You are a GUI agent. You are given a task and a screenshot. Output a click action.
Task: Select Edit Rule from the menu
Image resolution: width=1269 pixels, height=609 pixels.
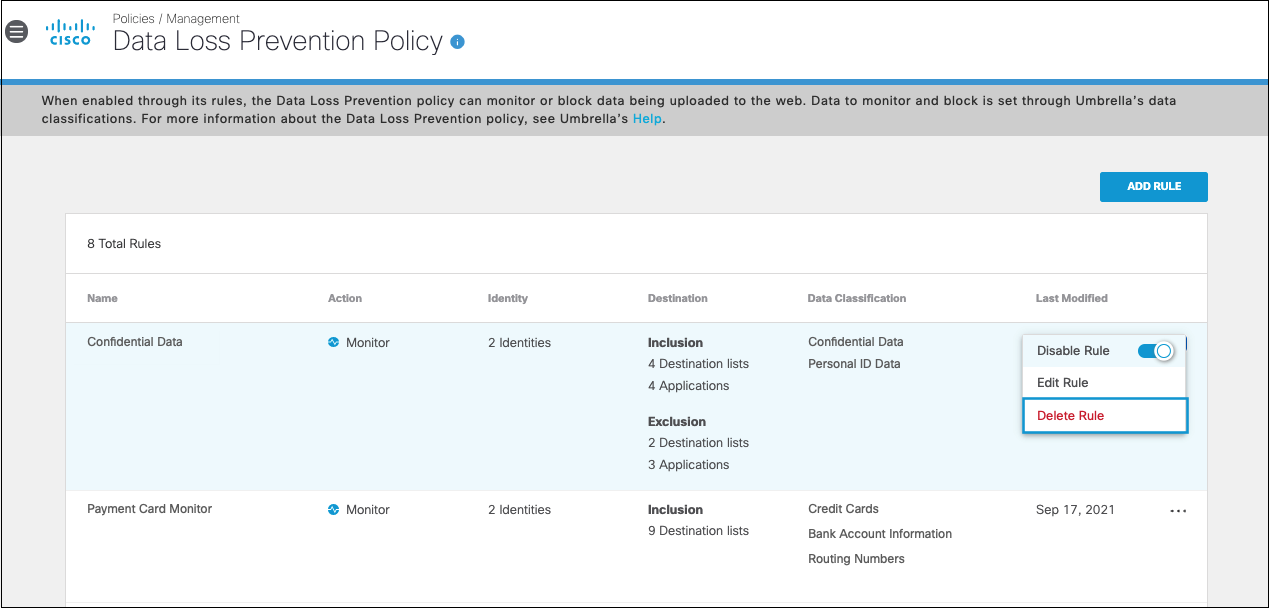tap(1063, 383)
